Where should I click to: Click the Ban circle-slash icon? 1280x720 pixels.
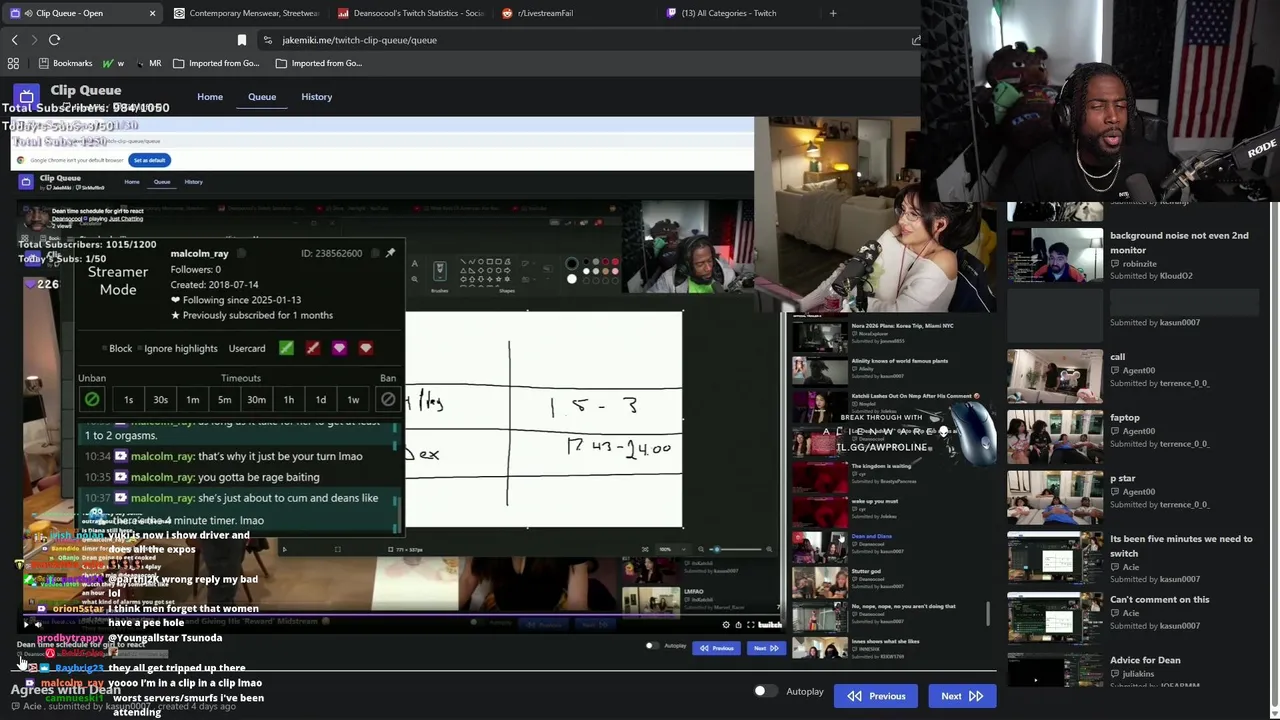[x=388, y=399]
